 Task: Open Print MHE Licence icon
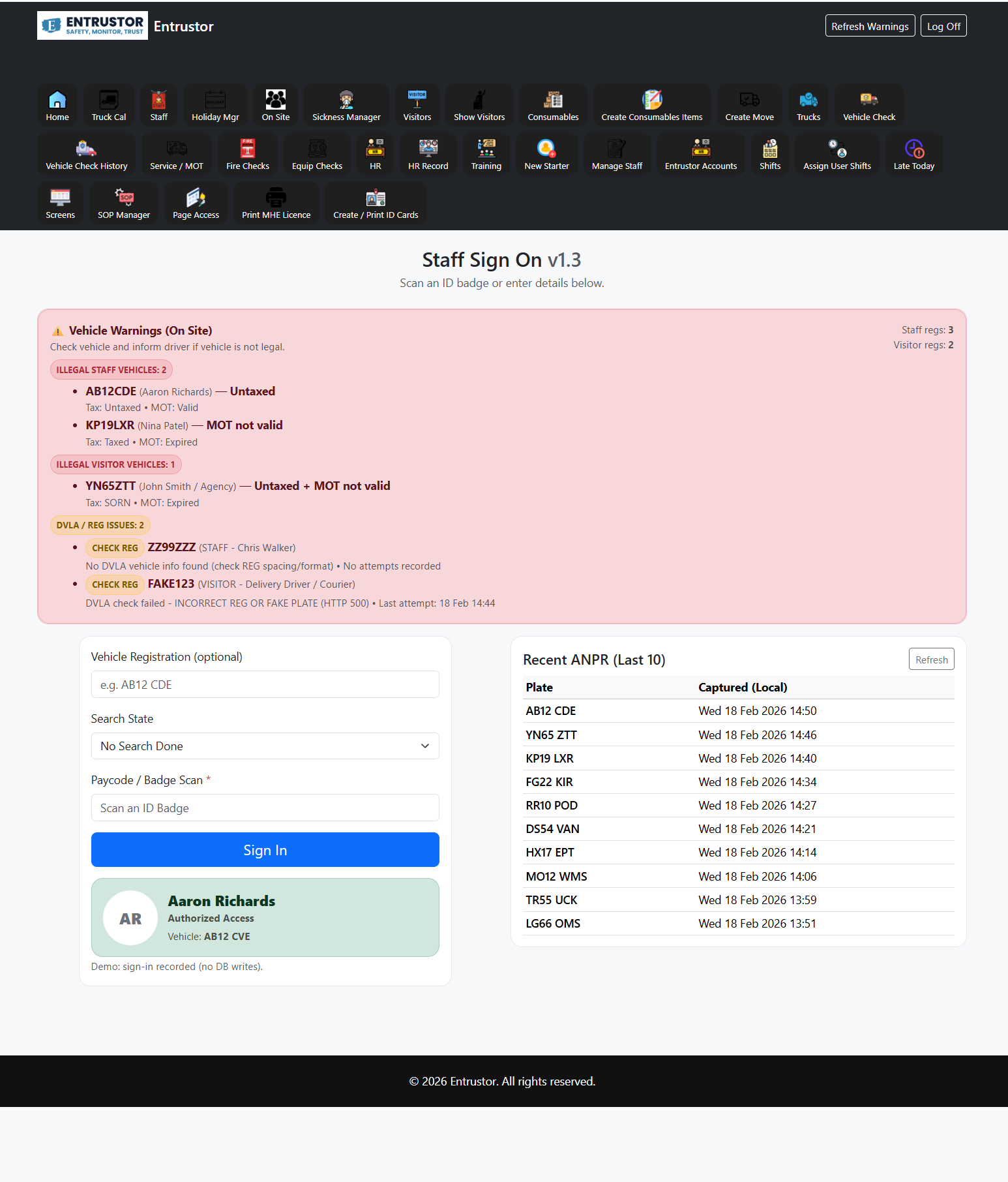coord(276,203)
